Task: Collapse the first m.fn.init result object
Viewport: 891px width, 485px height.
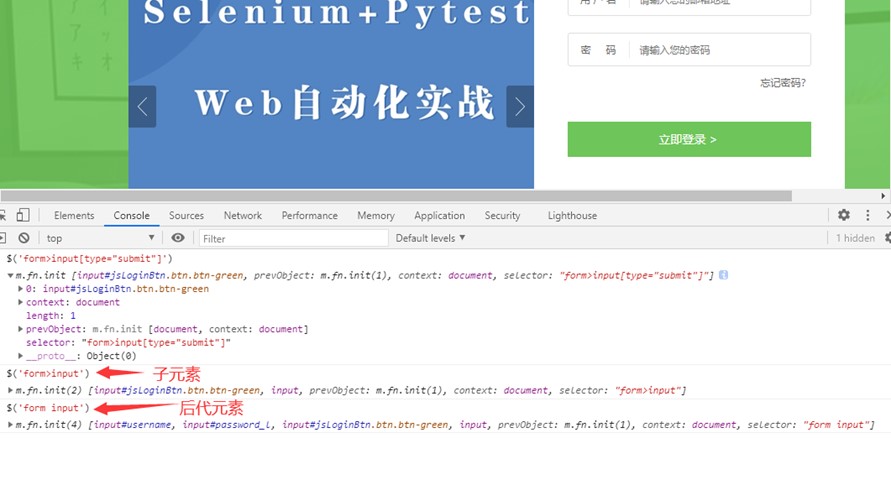Action: pos(10,275)
